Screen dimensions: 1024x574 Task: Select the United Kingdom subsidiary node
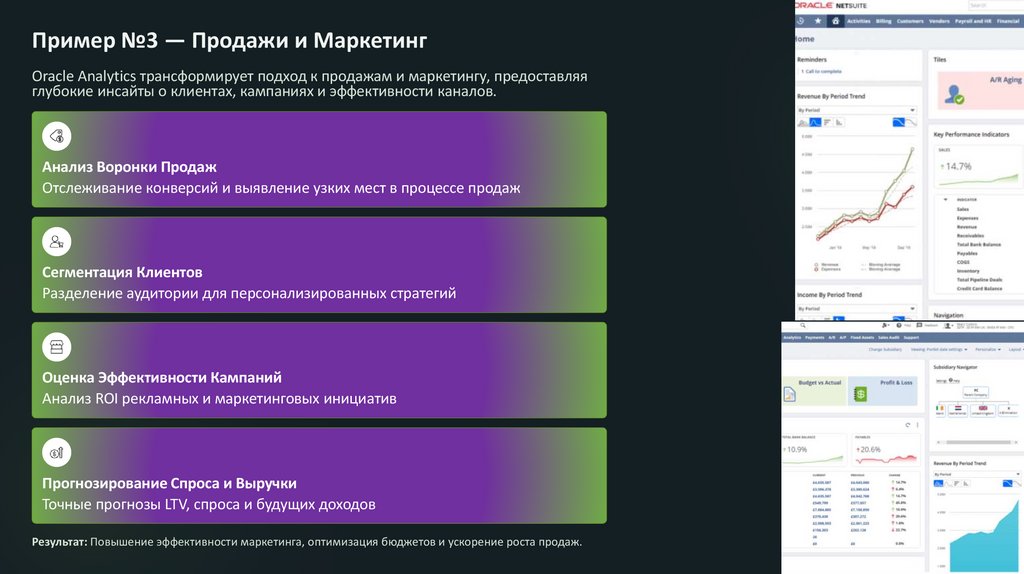coord(982,410)
